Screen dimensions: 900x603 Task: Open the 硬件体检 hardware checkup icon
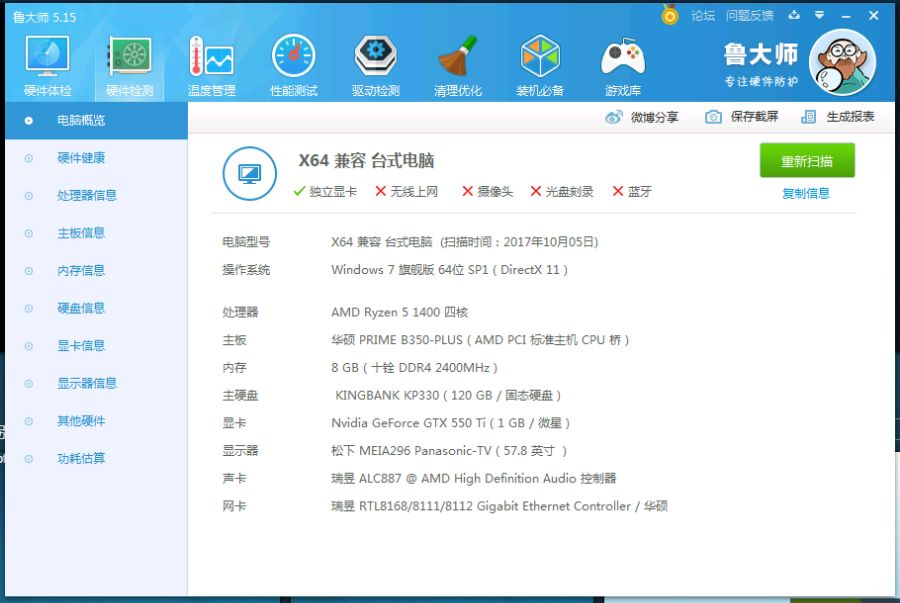tap(48, 65)
